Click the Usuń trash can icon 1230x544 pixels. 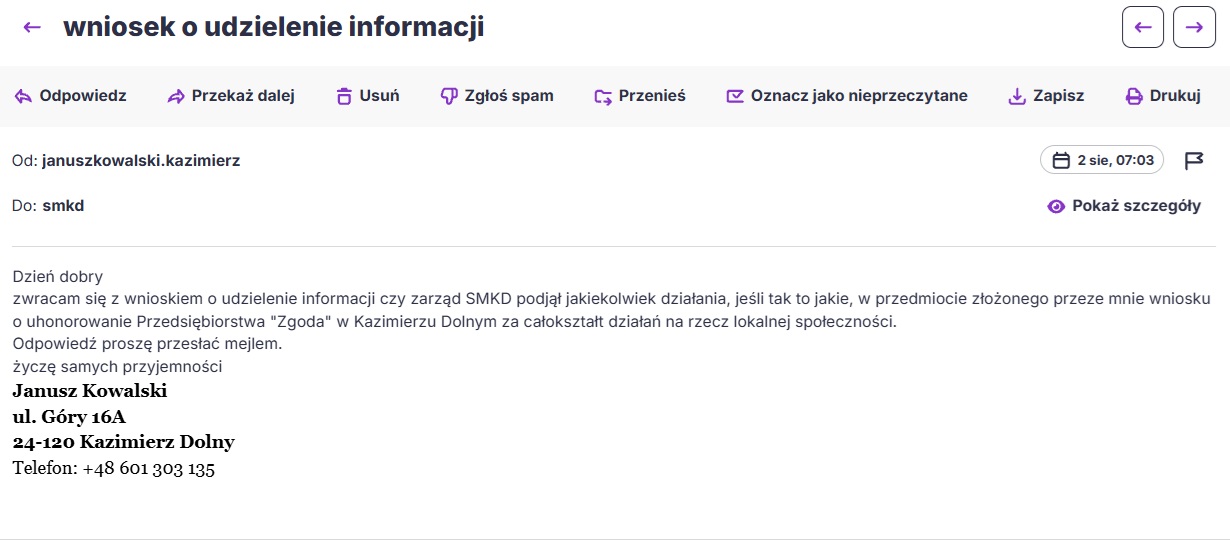click(x=344, y=96)
